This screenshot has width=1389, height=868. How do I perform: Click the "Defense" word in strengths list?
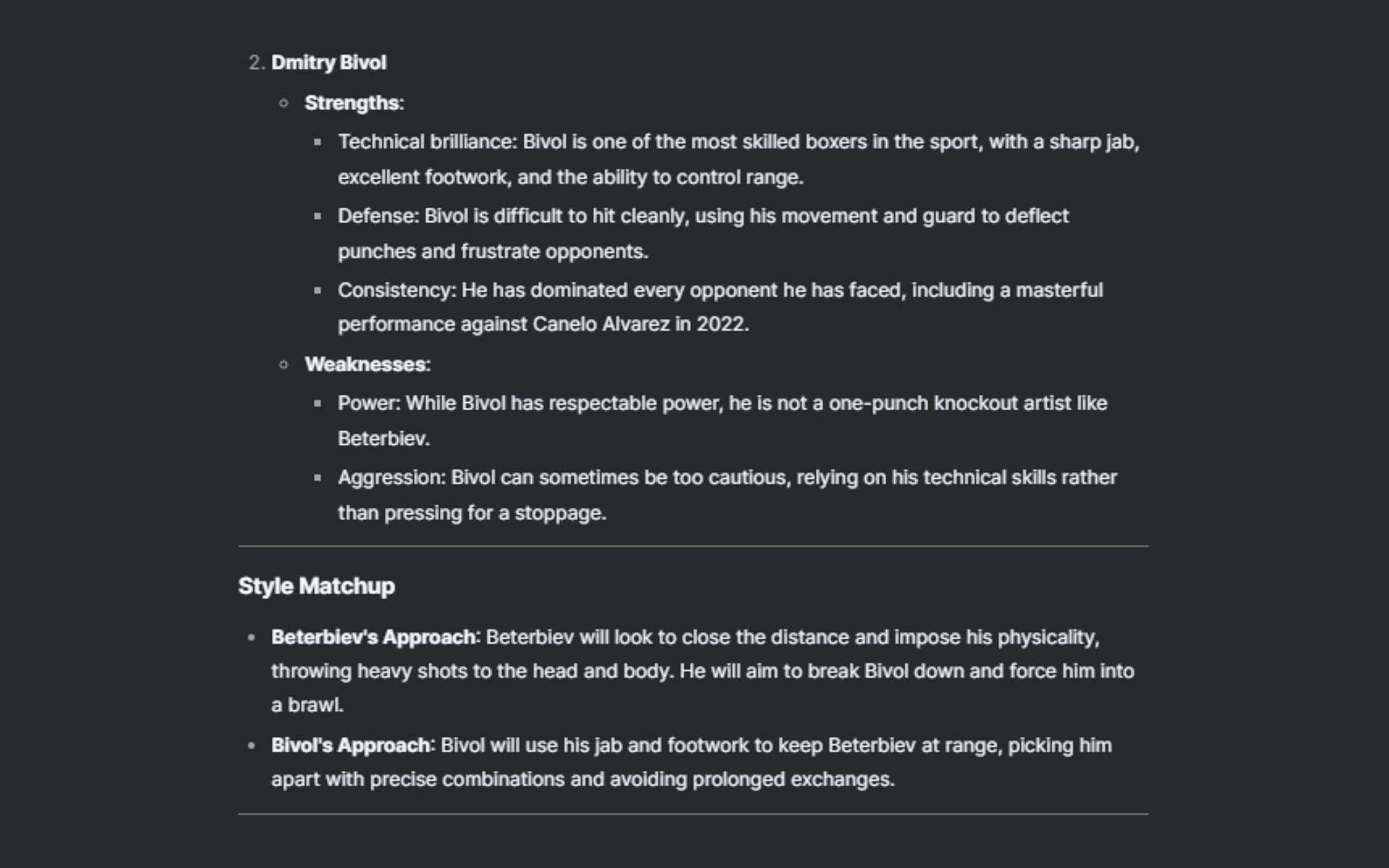[377, 216]
